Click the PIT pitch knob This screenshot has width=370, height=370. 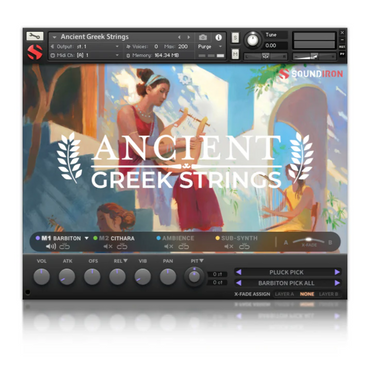click(194, 277)
